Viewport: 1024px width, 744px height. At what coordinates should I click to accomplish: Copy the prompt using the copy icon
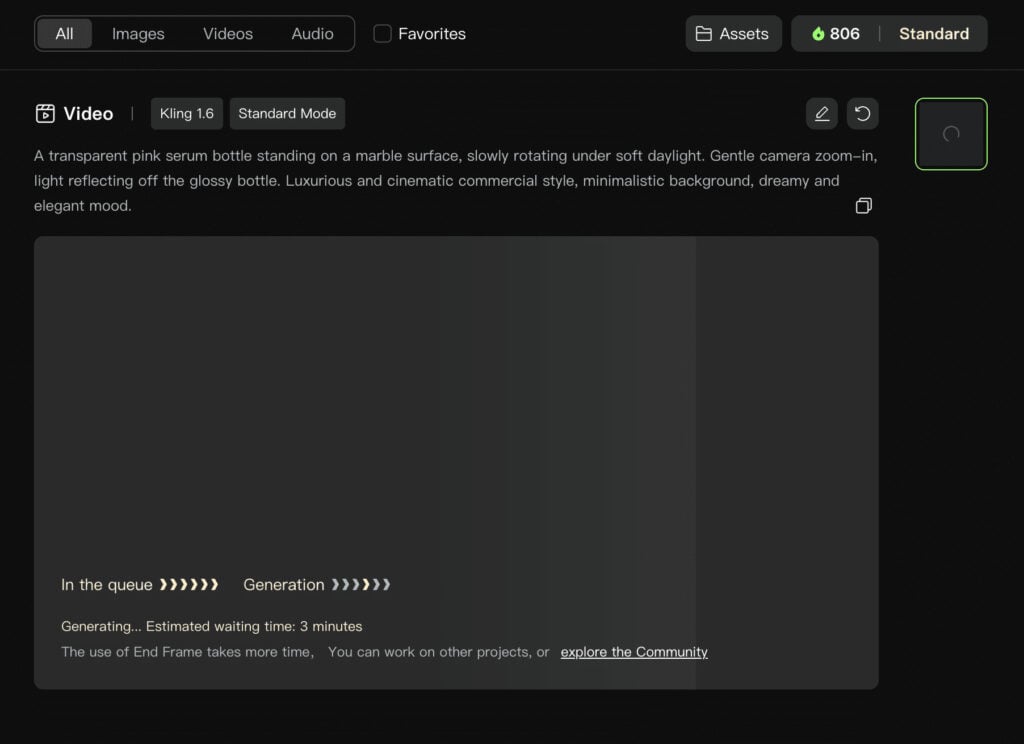coord(863,206)
